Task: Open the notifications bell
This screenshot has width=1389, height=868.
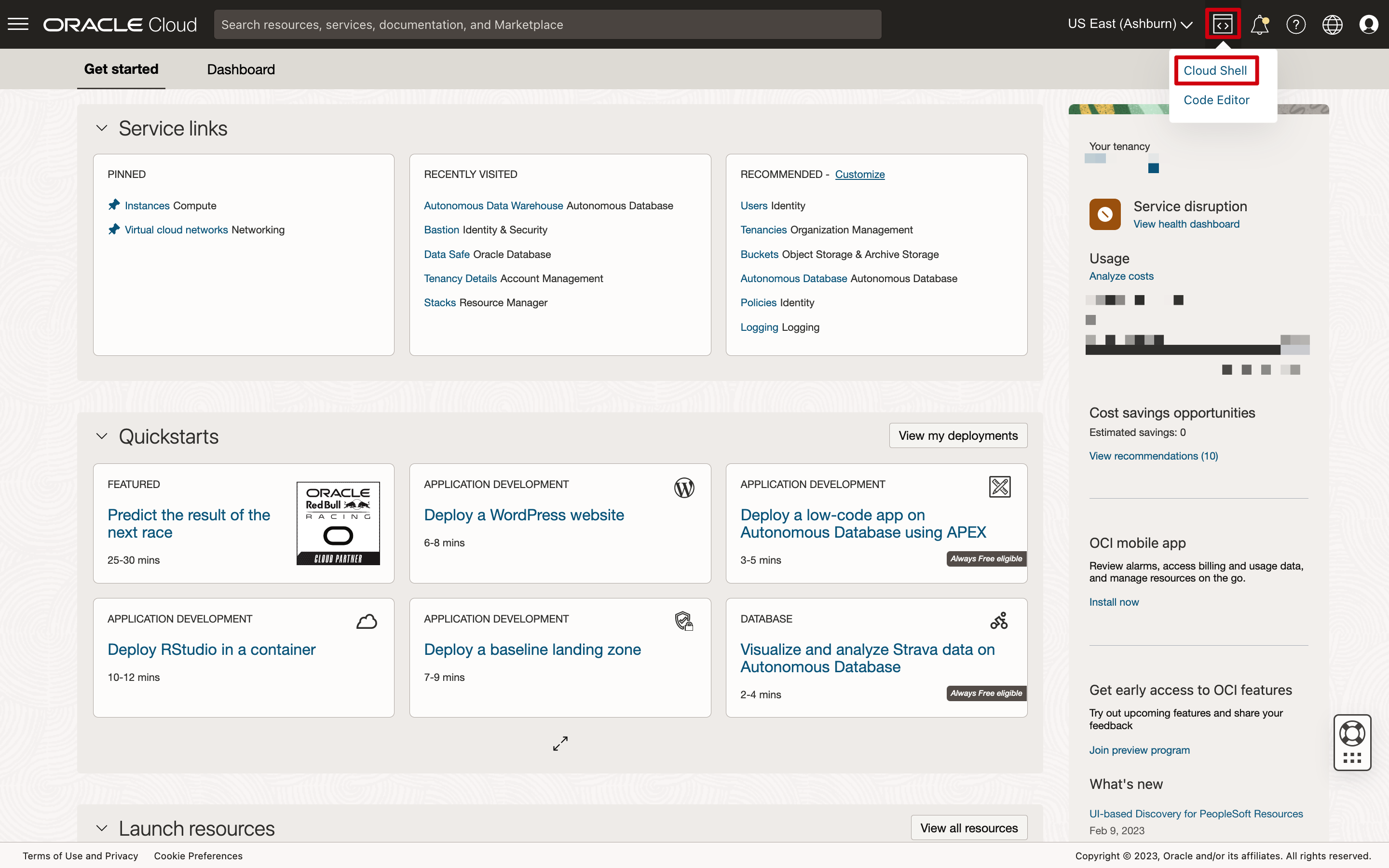Action: (x=1259, y=25)
